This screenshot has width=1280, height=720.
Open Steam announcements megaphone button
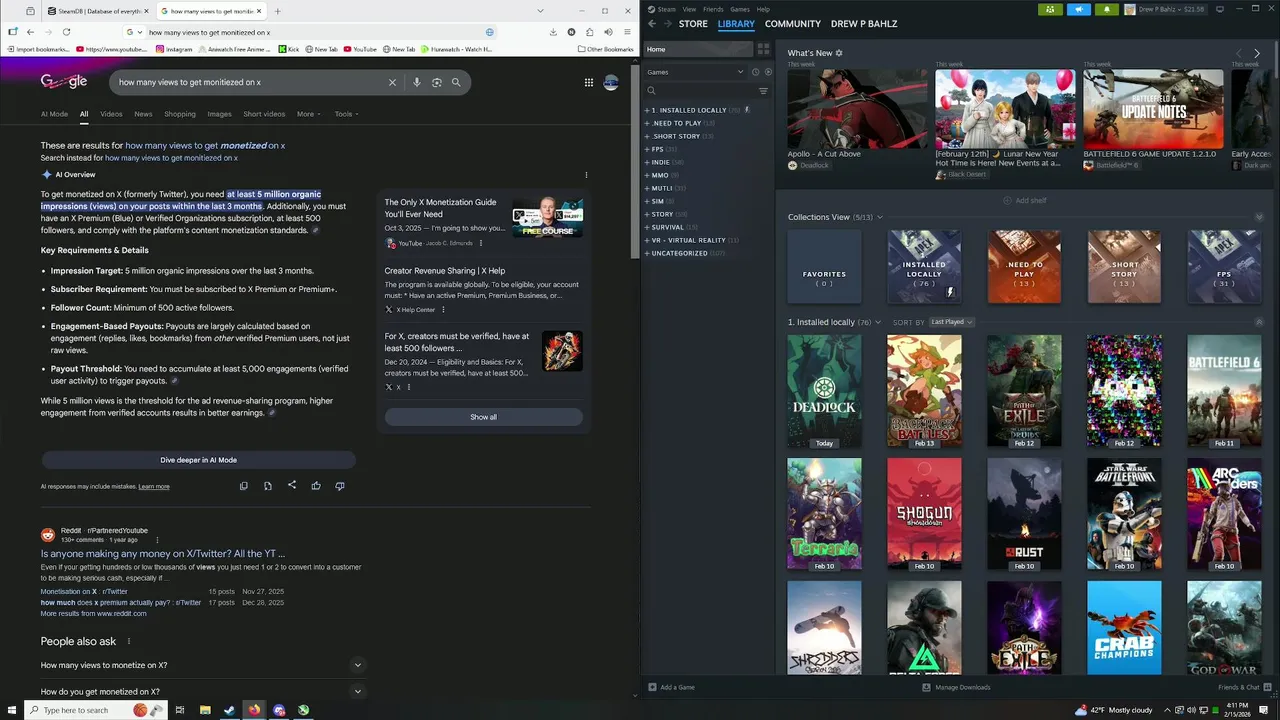1079,9
